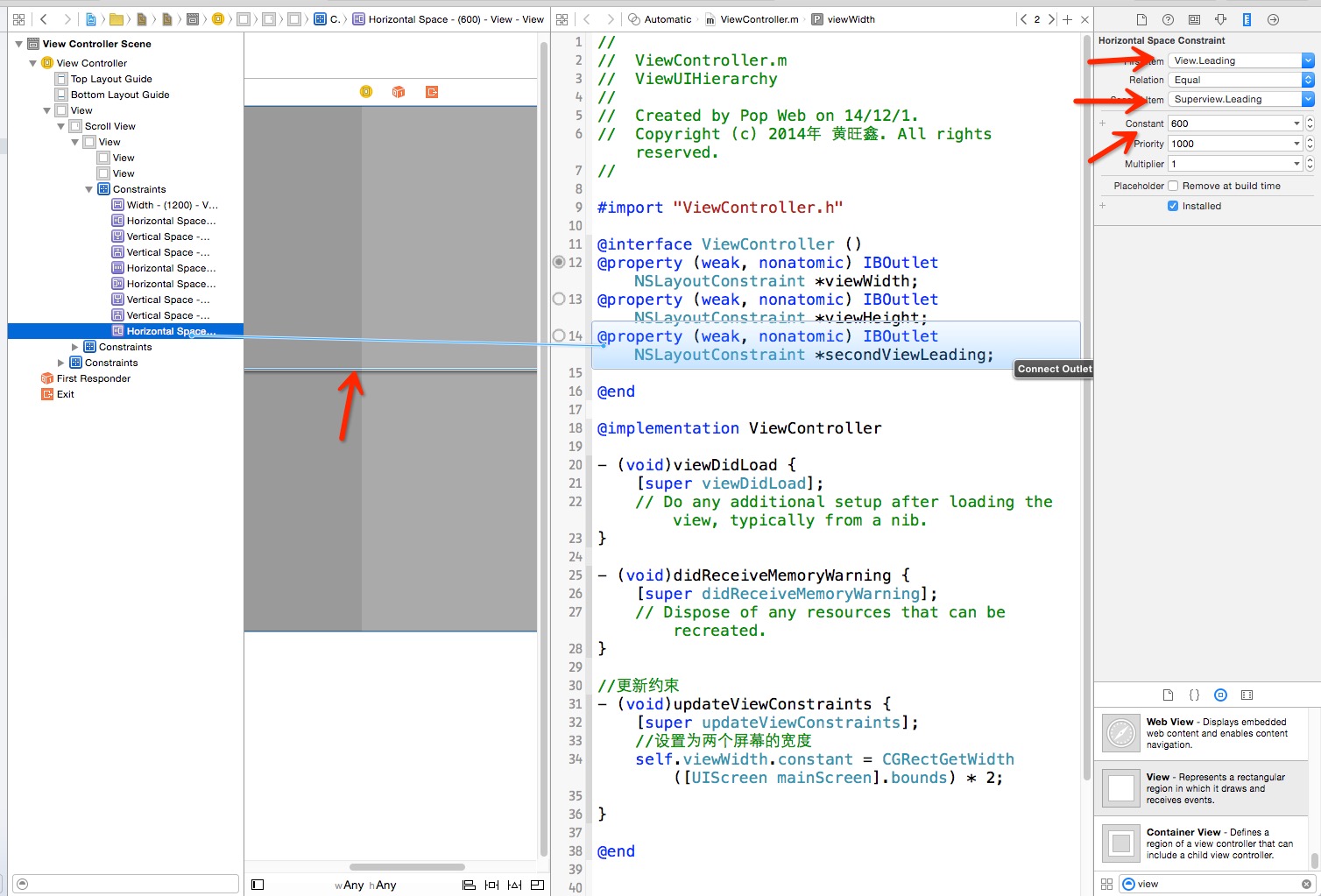Open the Pin constraints menu
1321x896 pixels.
pos(491,885)
